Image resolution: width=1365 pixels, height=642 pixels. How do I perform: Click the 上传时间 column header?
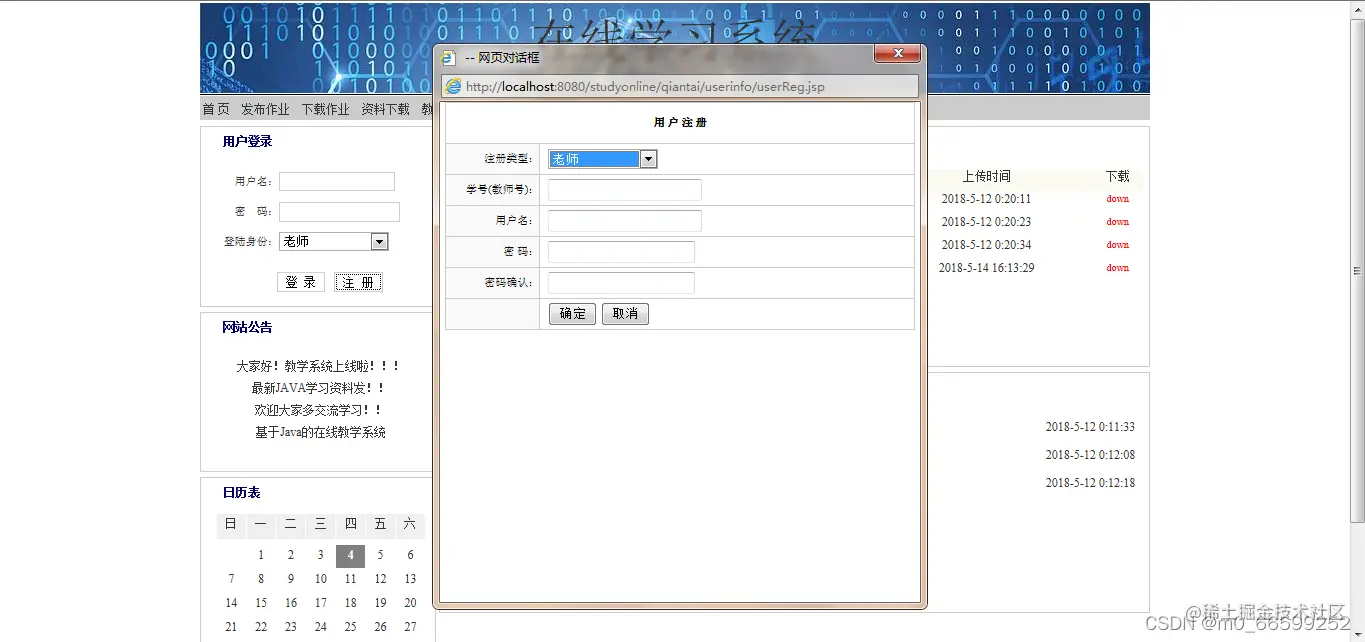pos(986,176)
